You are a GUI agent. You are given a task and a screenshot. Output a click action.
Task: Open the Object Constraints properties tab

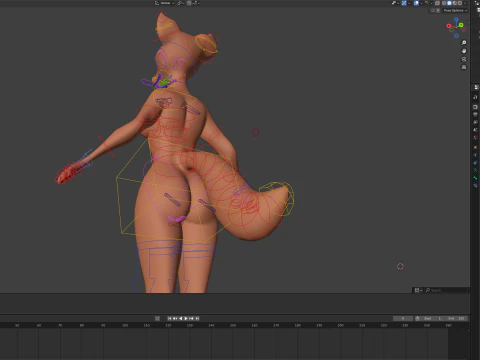[x=475, y=163]
